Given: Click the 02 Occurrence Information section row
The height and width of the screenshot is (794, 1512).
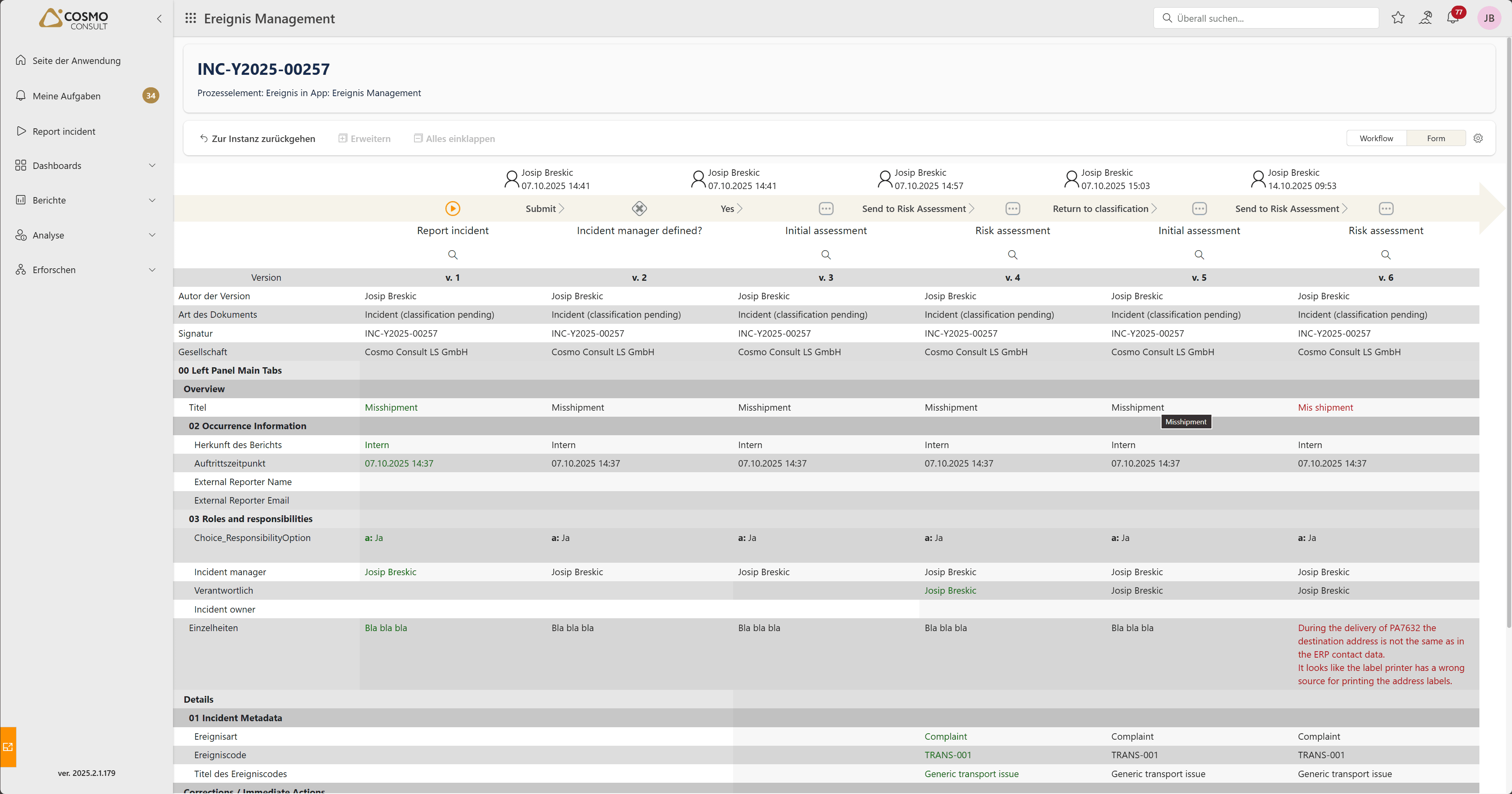Looking at the screenshot, I should tap(826, 426).
